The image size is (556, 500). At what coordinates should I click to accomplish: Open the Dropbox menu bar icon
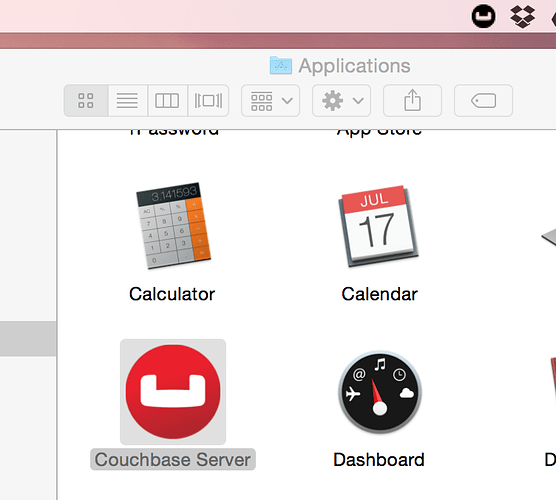tap(523, 16)
